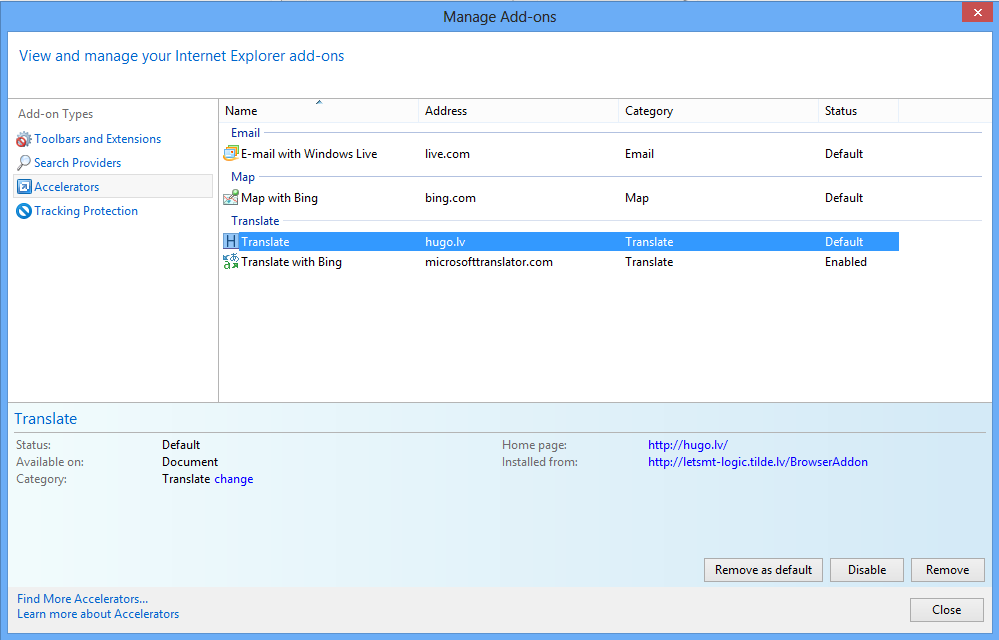This screenshot has height=640, width=999.
Task: Click the E-mail with Windows Live icon
Action: (x=231, y=153)
